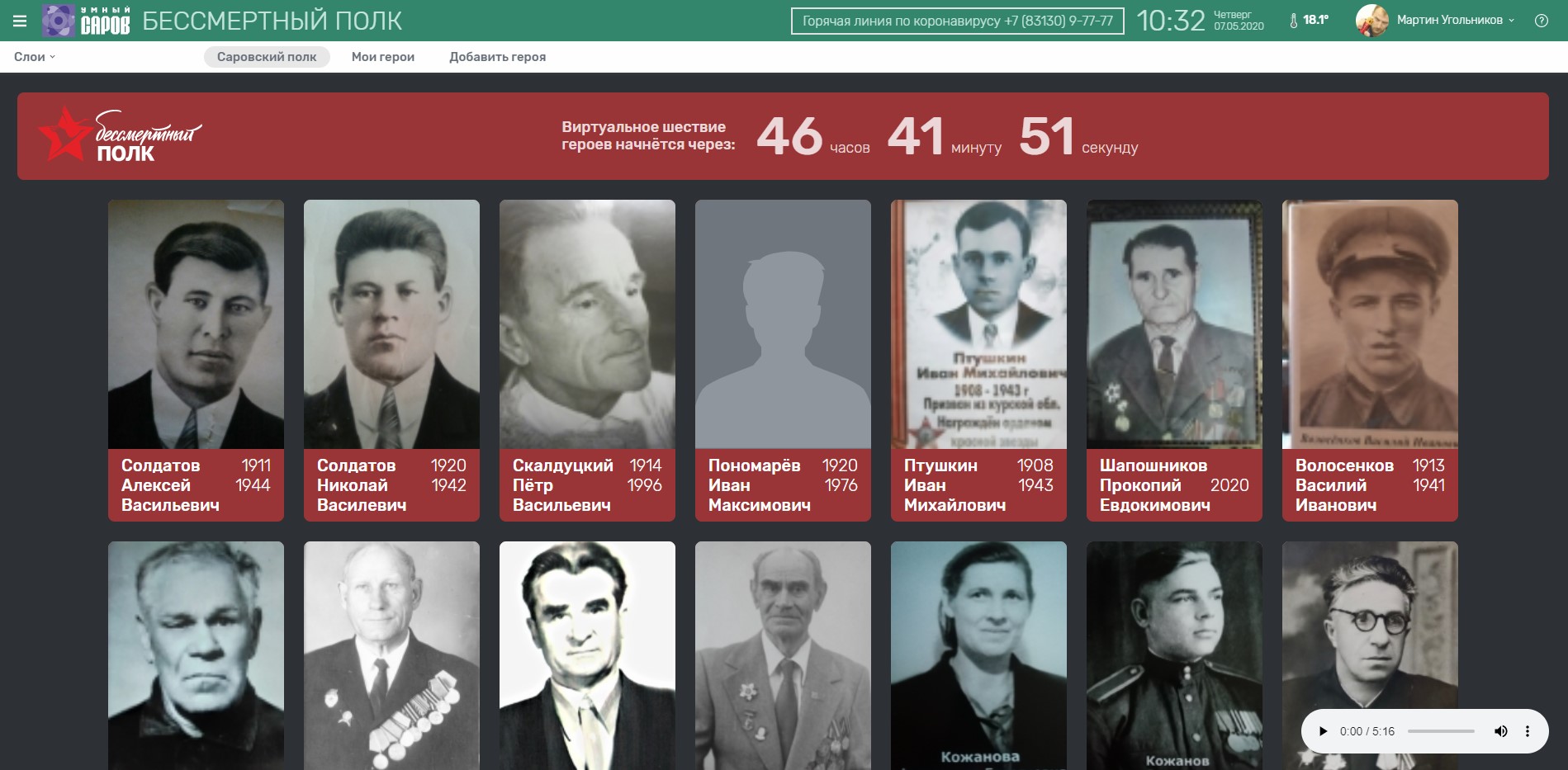Mute the audio player volume
Image resolution: width=1568 pixels, height=770 pixels.
[1500, 731]
